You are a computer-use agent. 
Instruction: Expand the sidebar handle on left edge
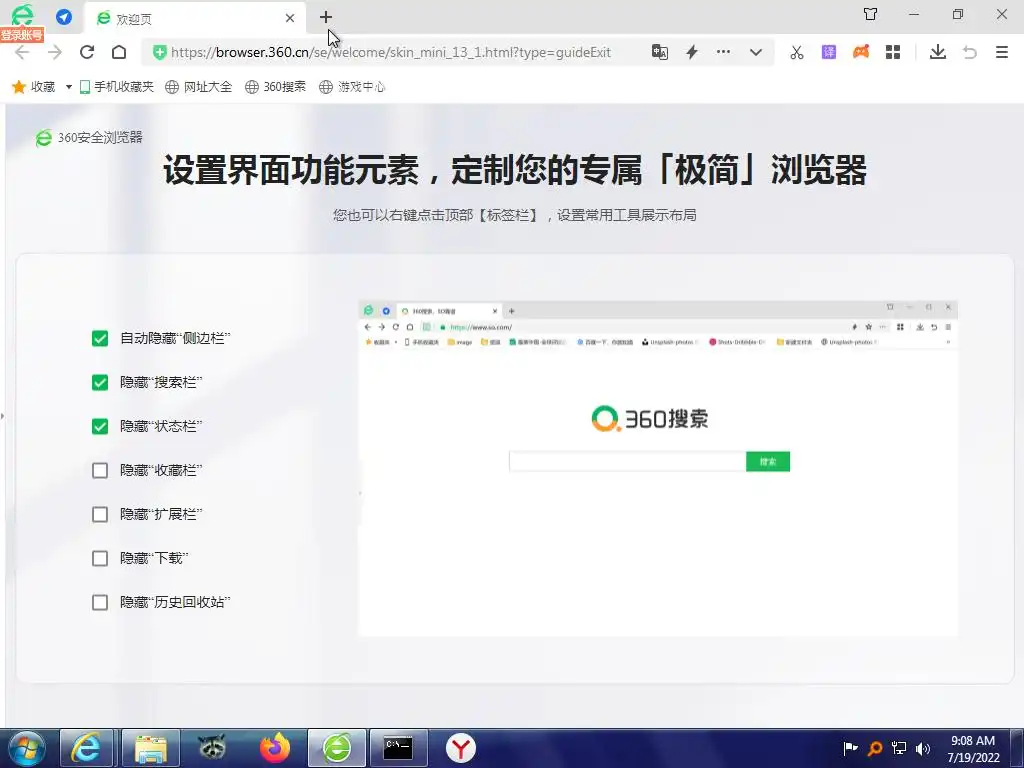(3, 415)
